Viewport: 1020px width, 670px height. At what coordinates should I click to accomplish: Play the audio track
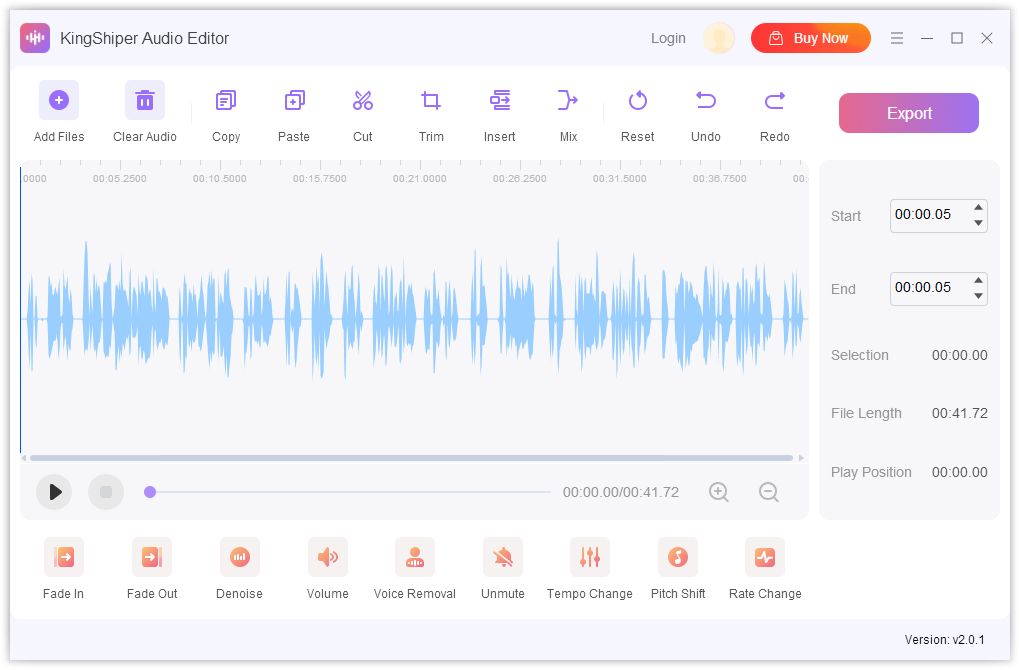tap(54, 492)
